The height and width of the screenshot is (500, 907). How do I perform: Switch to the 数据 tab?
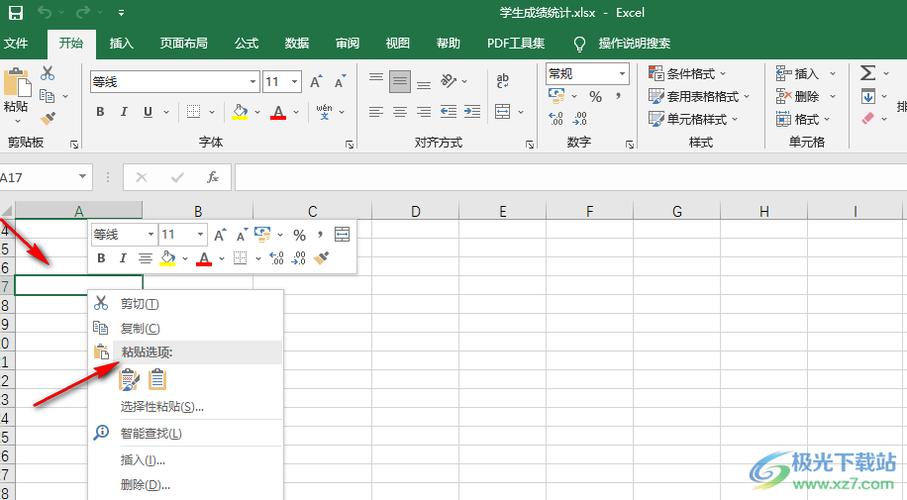[297, 43]
